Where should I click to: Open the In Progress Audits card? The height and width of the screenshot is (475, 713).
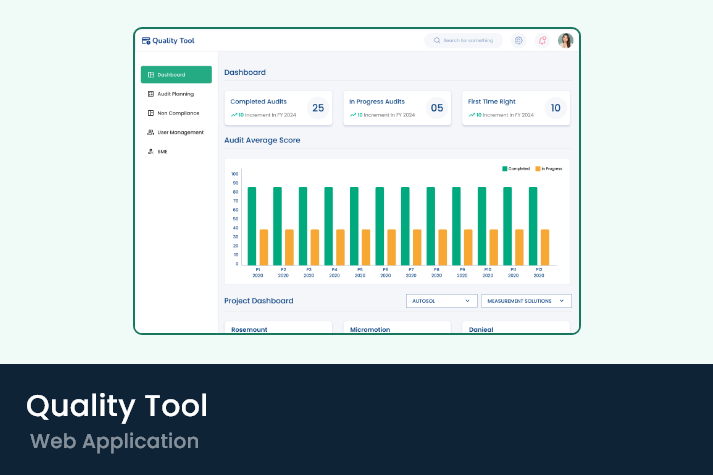397,108
